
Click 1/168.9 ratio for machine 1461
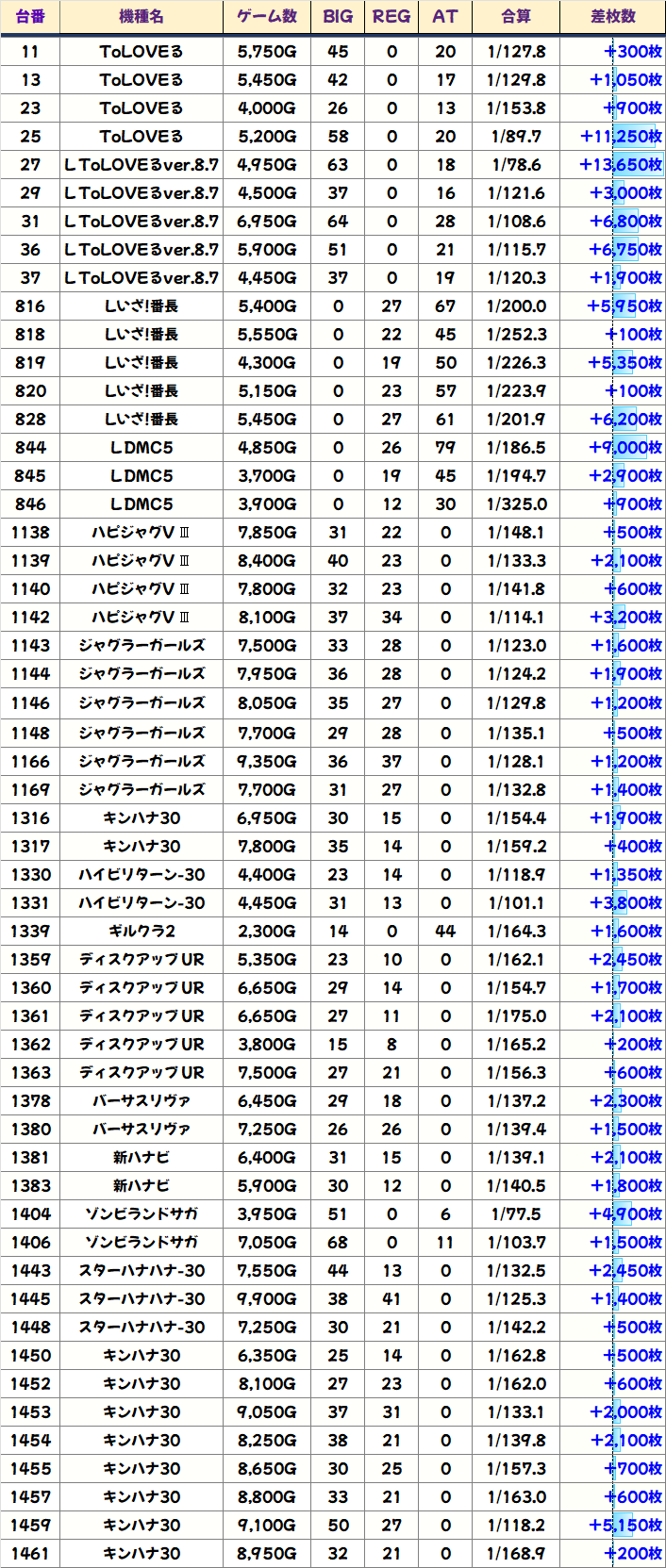[x=516, y=1553]
